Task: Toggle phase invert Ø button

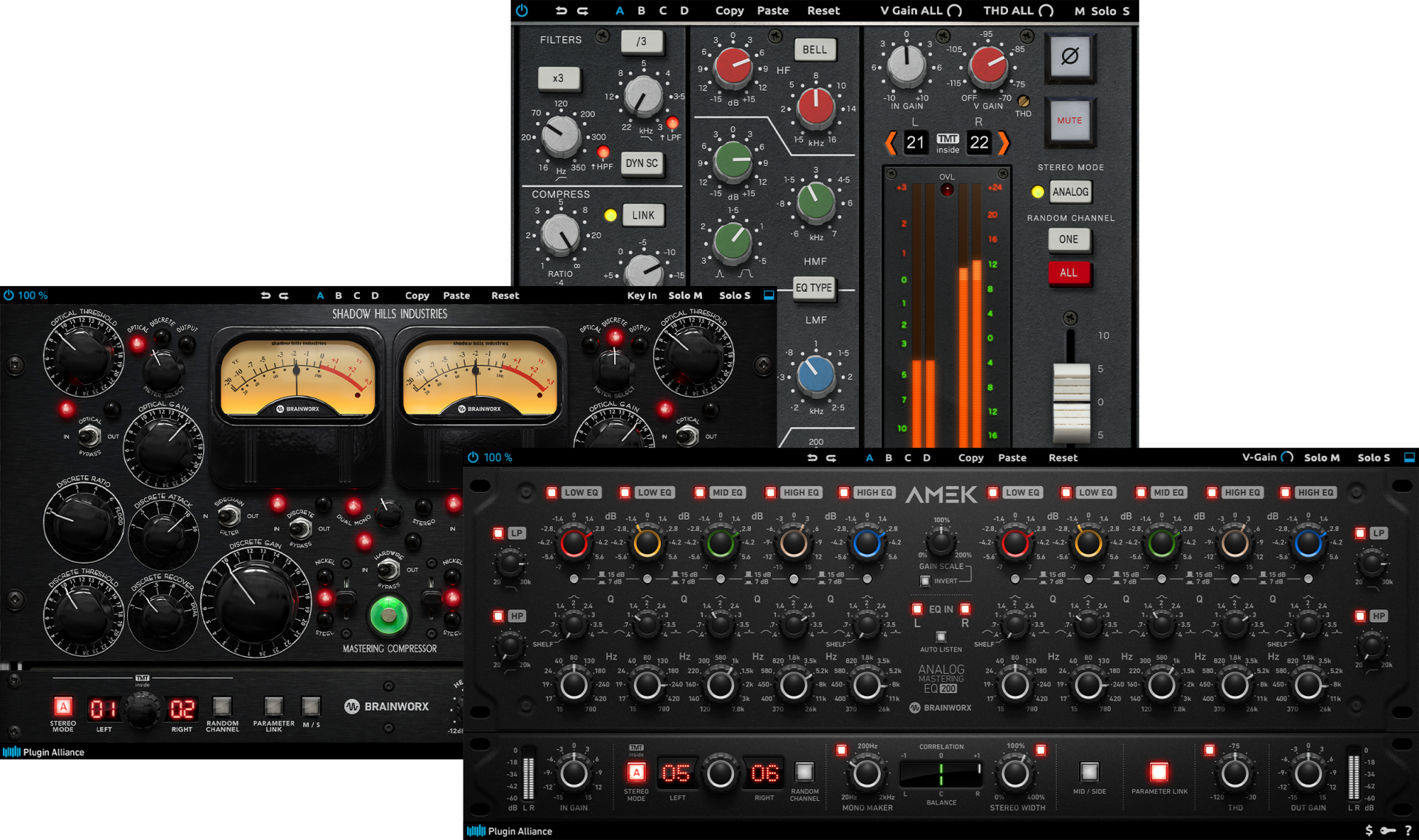Action: 1069,56
